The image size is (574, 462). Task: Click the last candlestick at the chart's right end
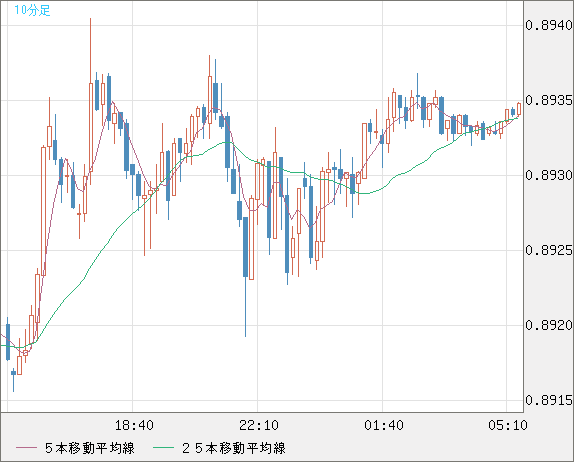[519, 109]
